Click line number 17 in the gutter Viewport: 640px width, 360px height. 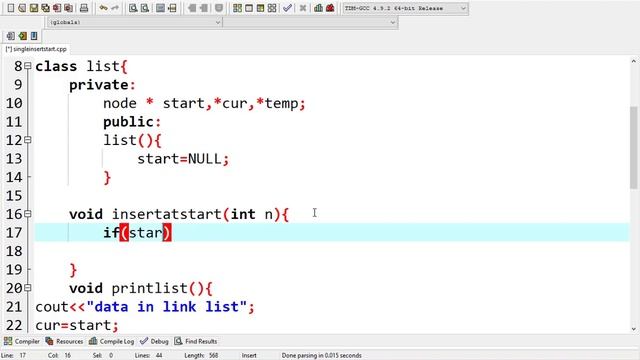14,233
